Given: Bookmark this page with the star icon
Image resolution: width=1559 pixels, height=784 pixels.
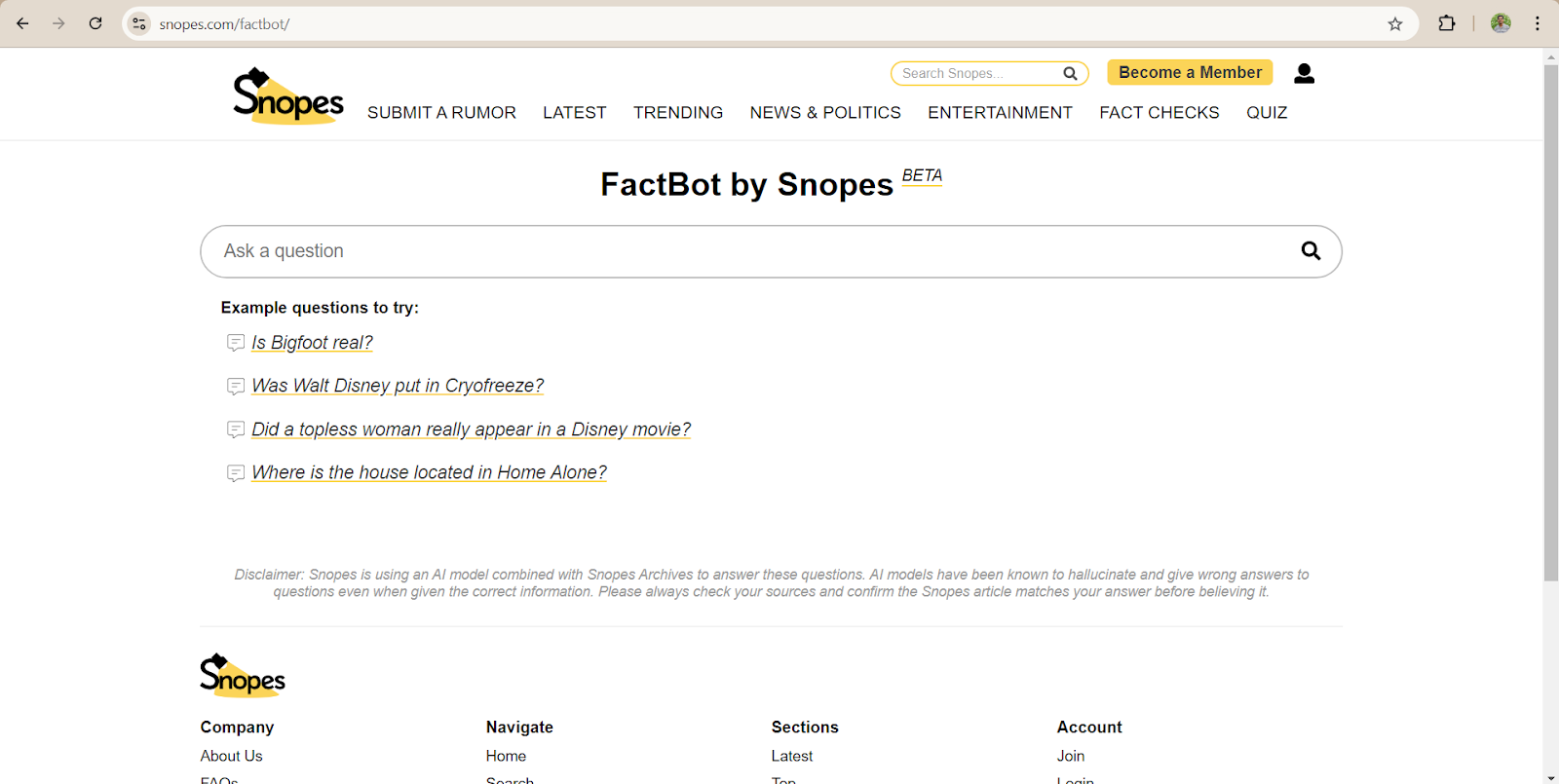Looking at the screenshot, I should (x=1395, y=23).
